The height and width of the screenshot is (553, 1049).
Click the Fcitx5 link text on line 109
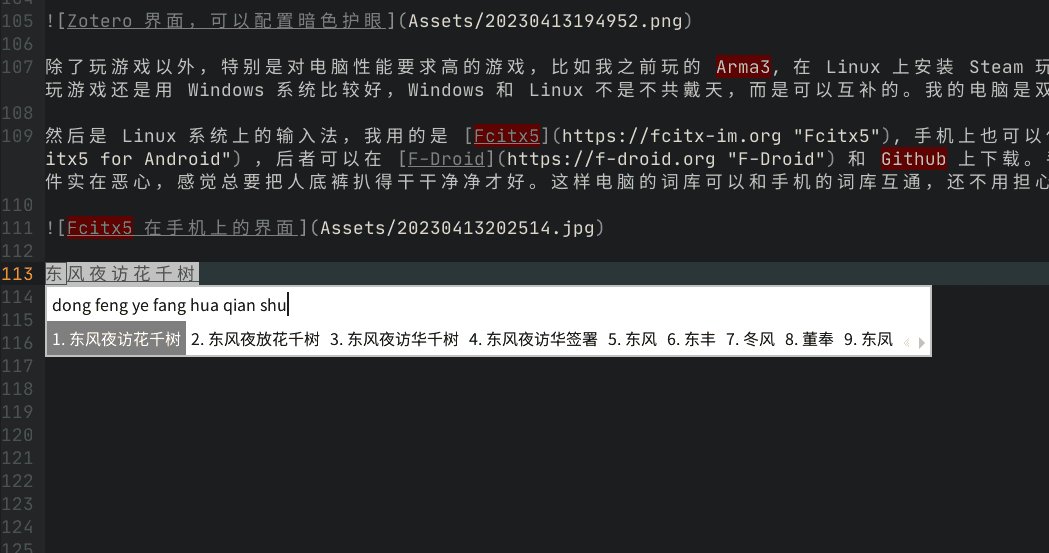click(506, 136)
